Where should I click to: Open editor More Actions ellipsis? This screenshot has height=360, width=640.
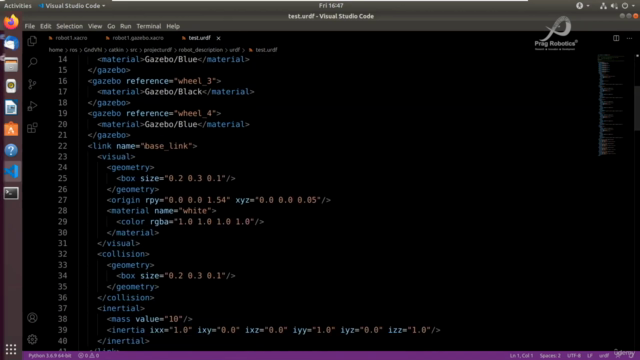[x=629, y=38]
